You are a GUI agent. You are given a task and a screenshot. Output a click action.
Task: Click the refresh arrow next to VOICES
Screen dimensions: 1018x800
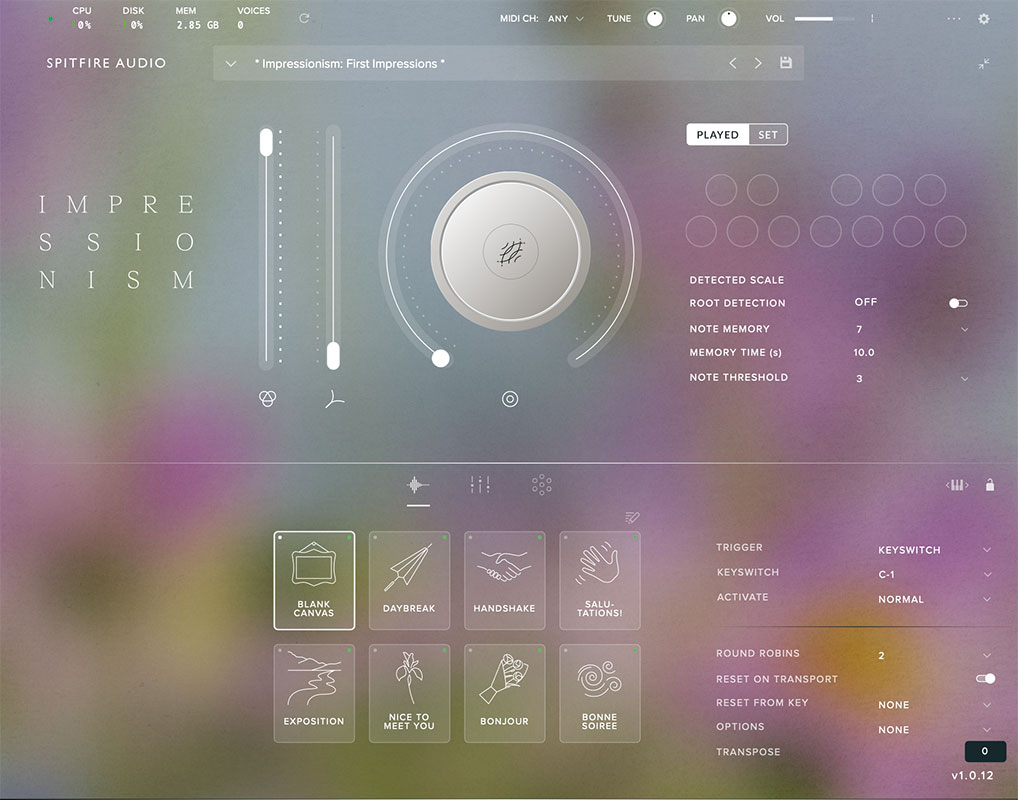pos(304,18)
